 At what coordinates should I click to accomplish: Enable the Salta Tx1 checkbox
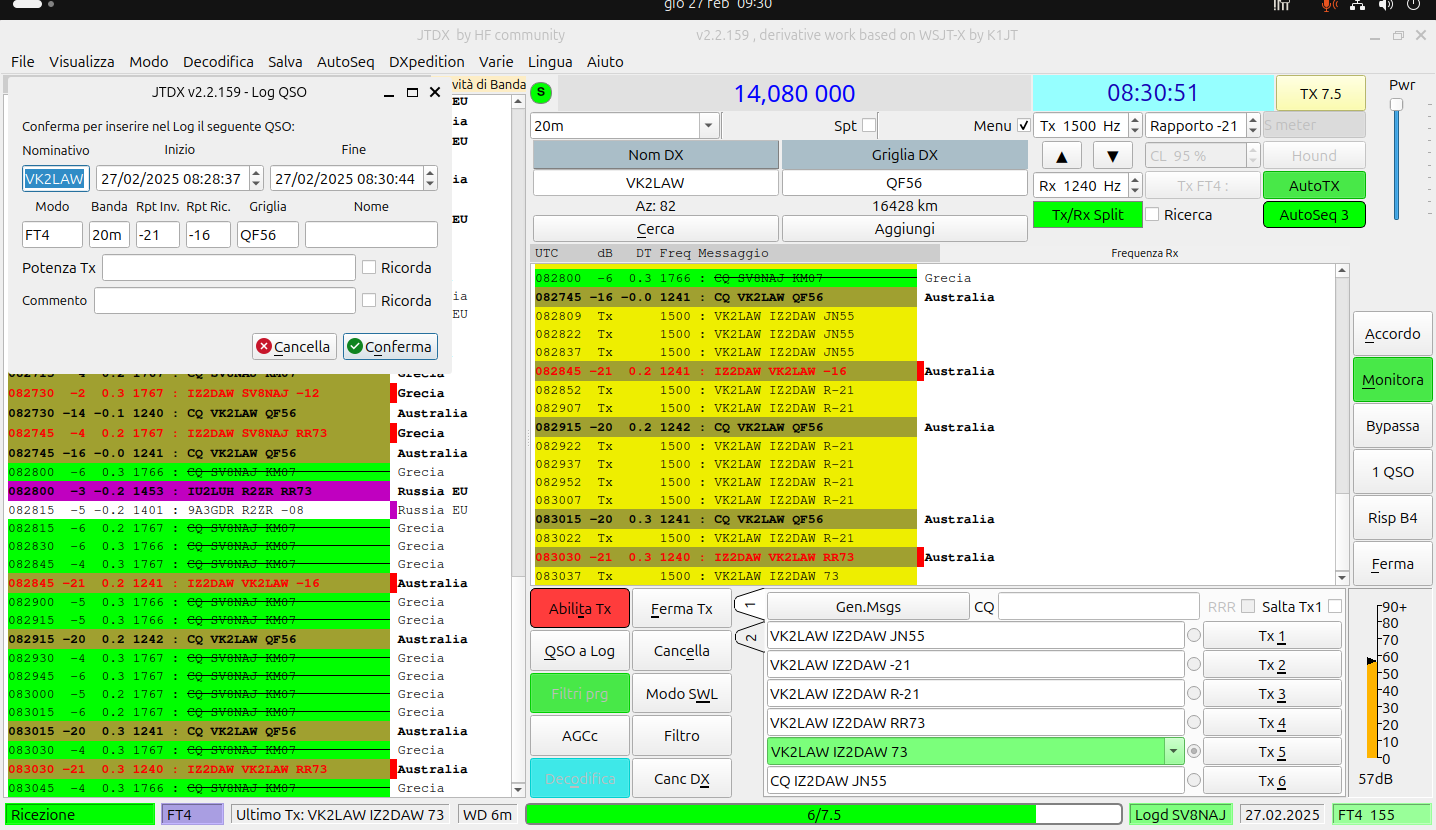click(1334, 606)
